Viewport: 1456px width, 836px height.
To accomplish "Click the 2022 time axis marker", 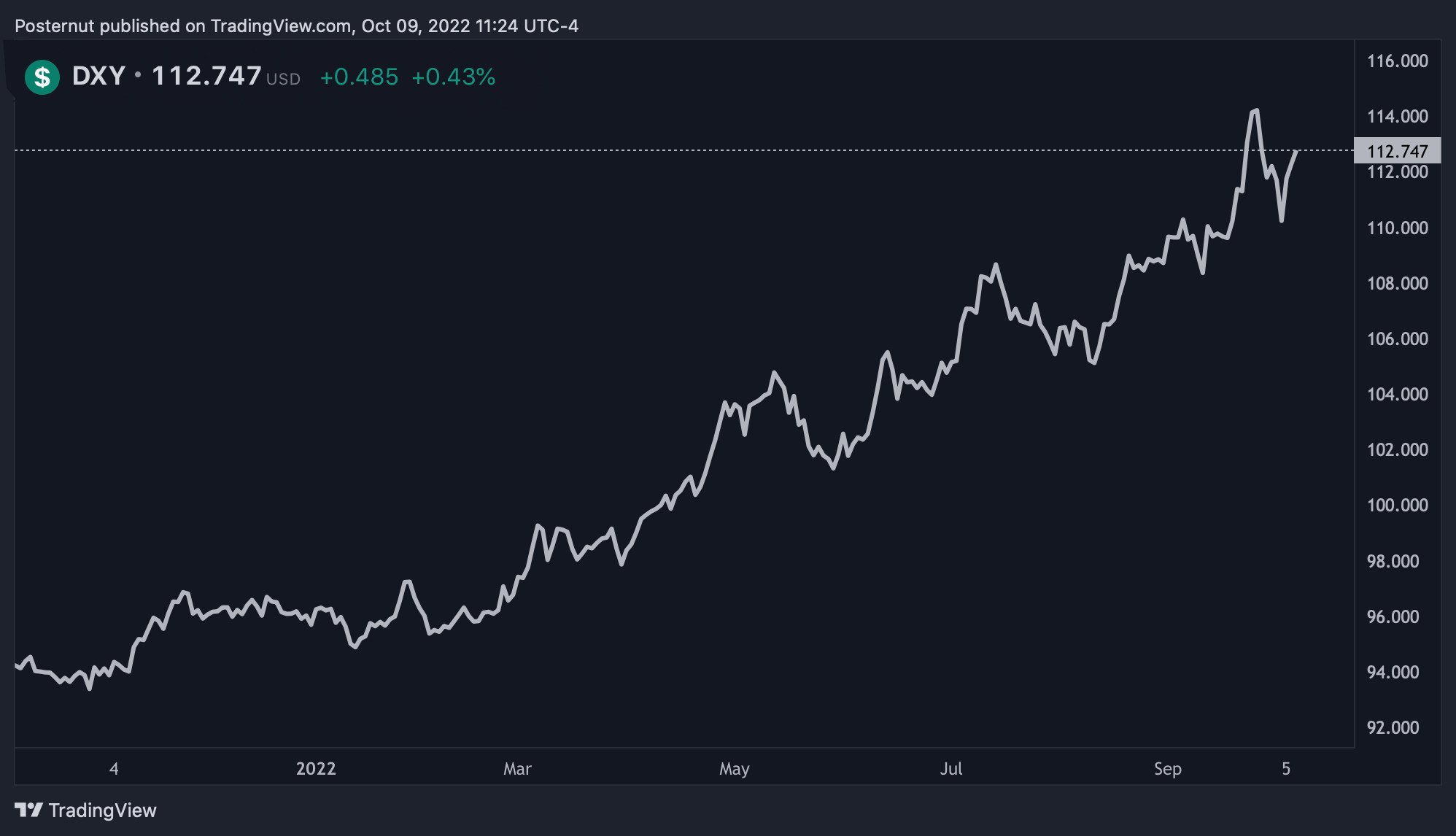I will [316, 768].
